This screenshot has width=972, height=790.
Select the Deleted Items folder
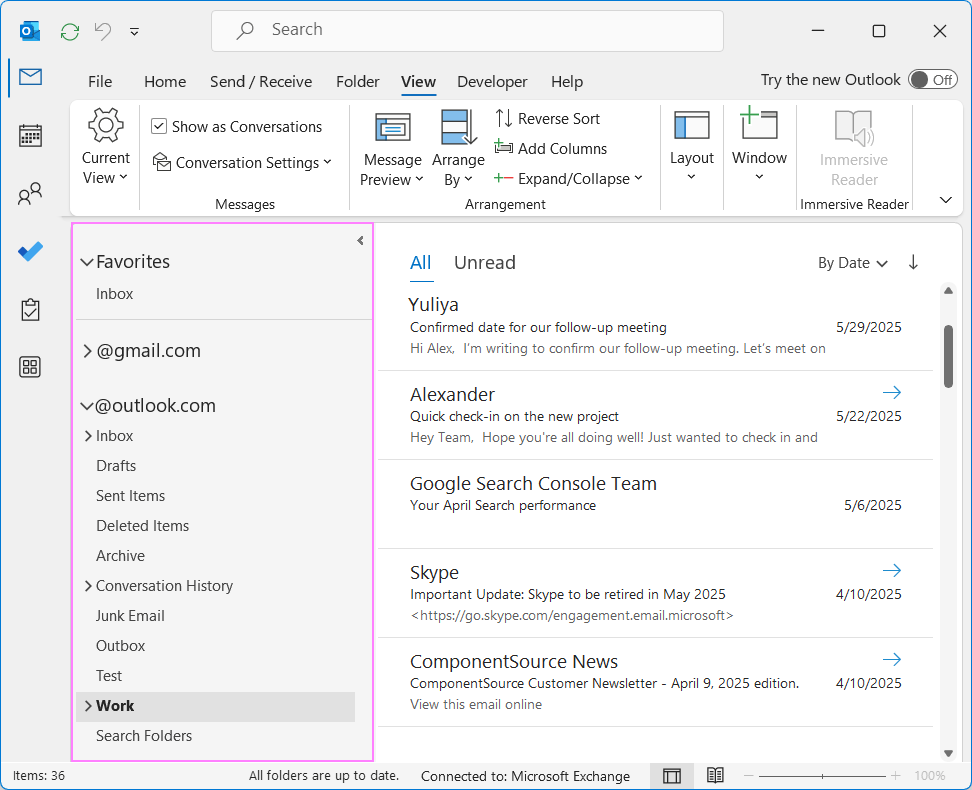143,526
